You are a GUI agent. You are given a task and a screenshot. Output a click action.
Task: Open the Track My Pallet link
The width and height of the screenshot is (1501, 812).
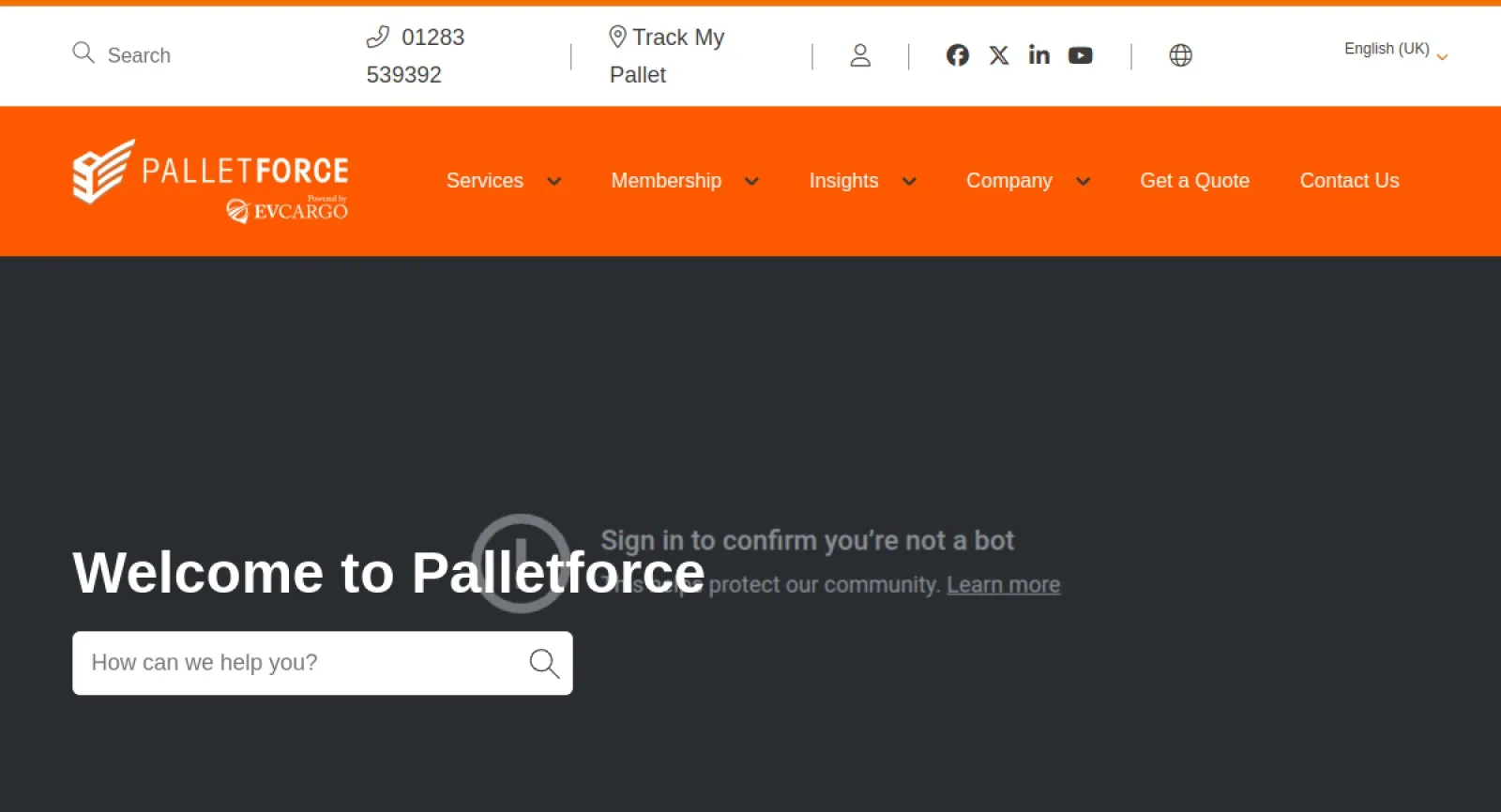point(667,55)
